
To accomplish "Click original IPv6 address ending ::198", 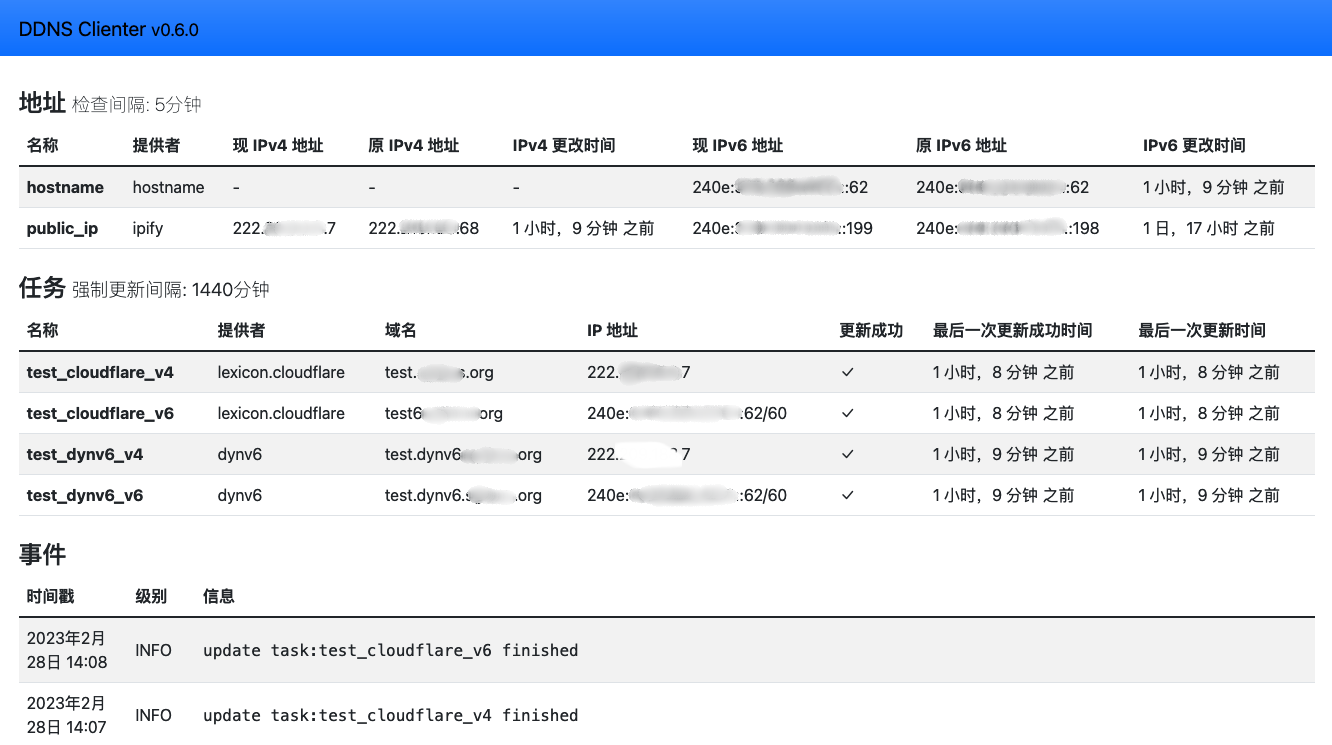I will (x=1008, y=228).
